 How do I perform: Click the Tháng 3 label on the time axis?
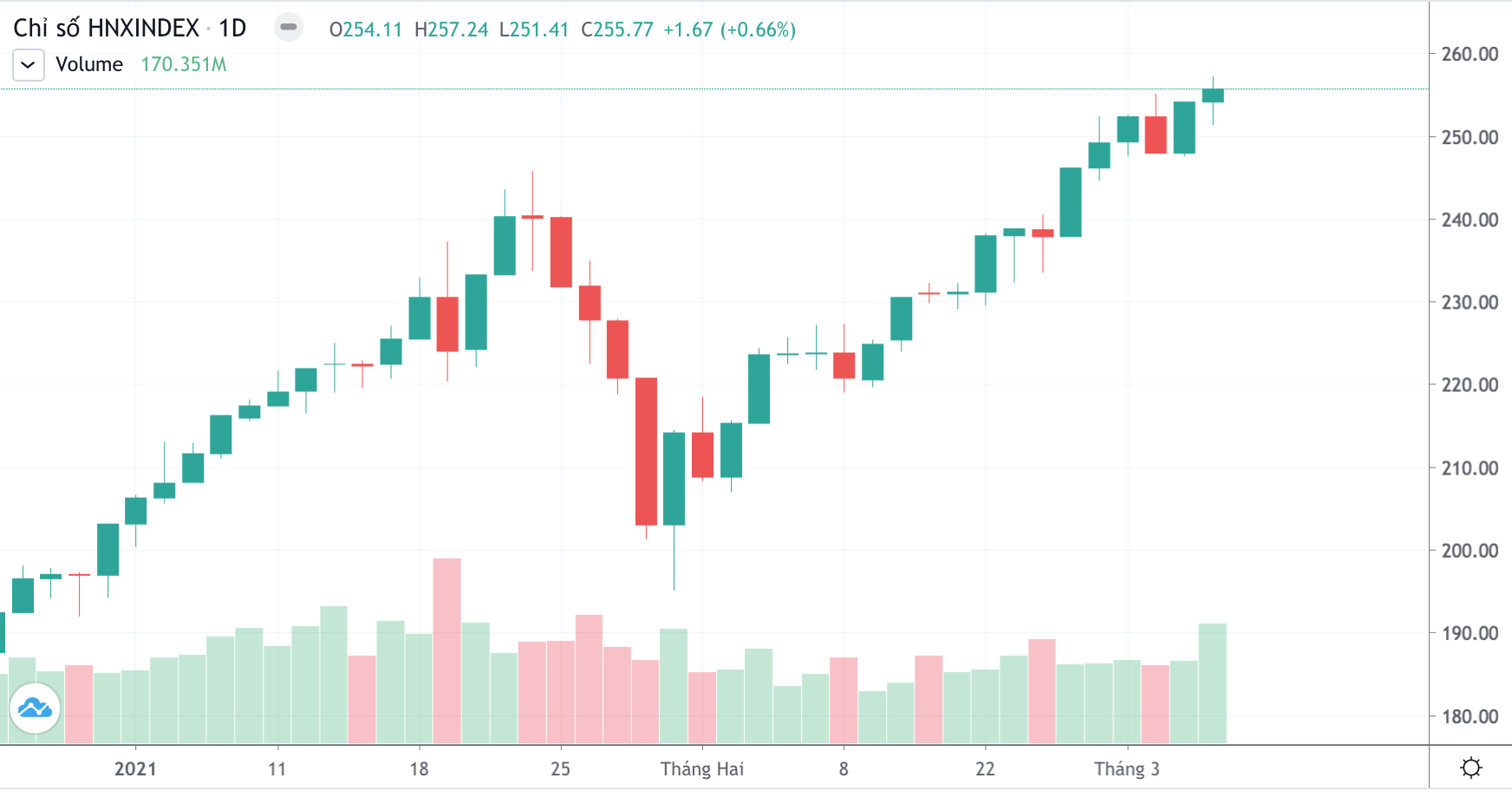tap(1128, 768)
